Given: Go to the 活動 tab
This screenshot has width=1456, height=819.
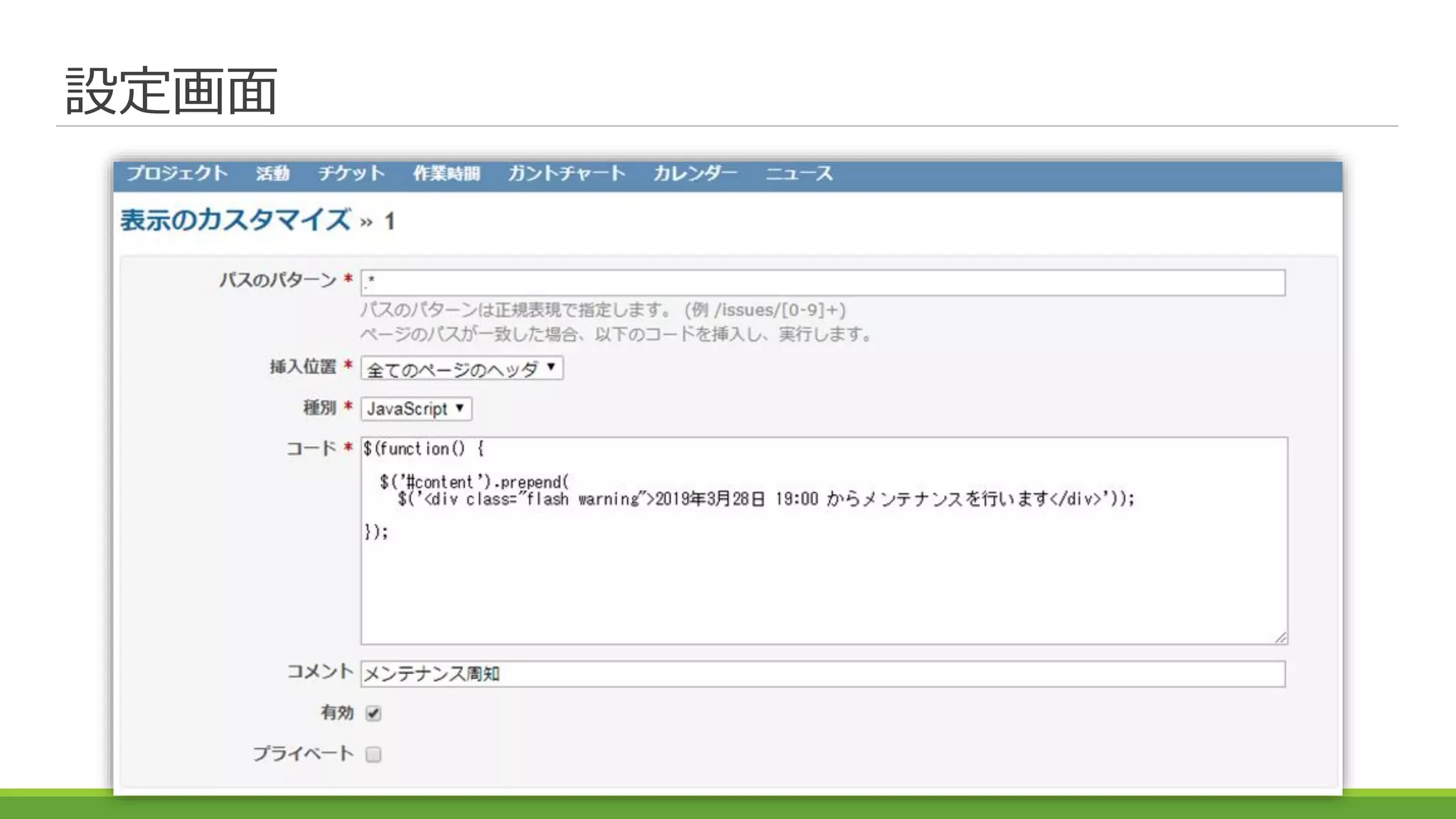Looking at the screenshot, I should pos(273,173).
